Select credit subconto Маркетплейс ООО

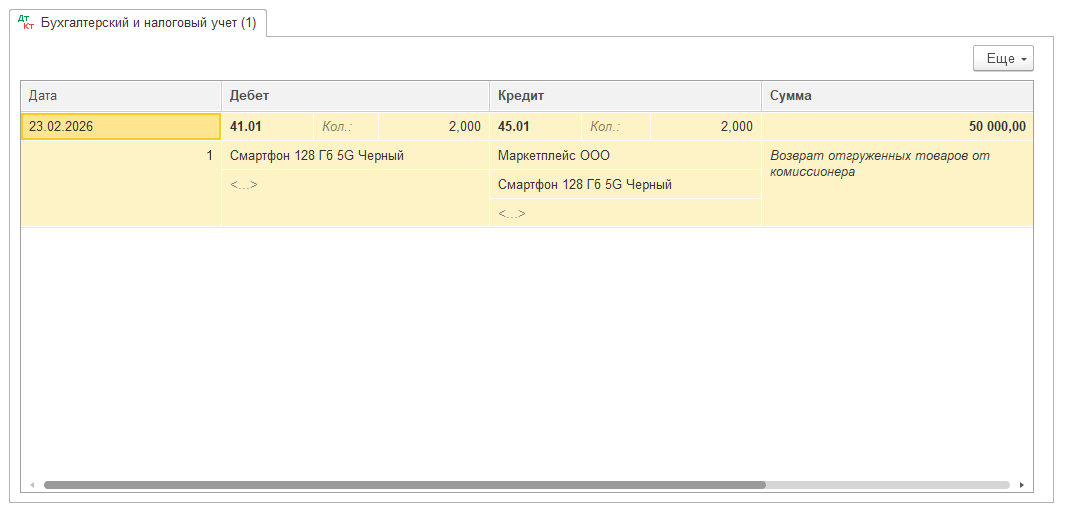click(625, 156)
